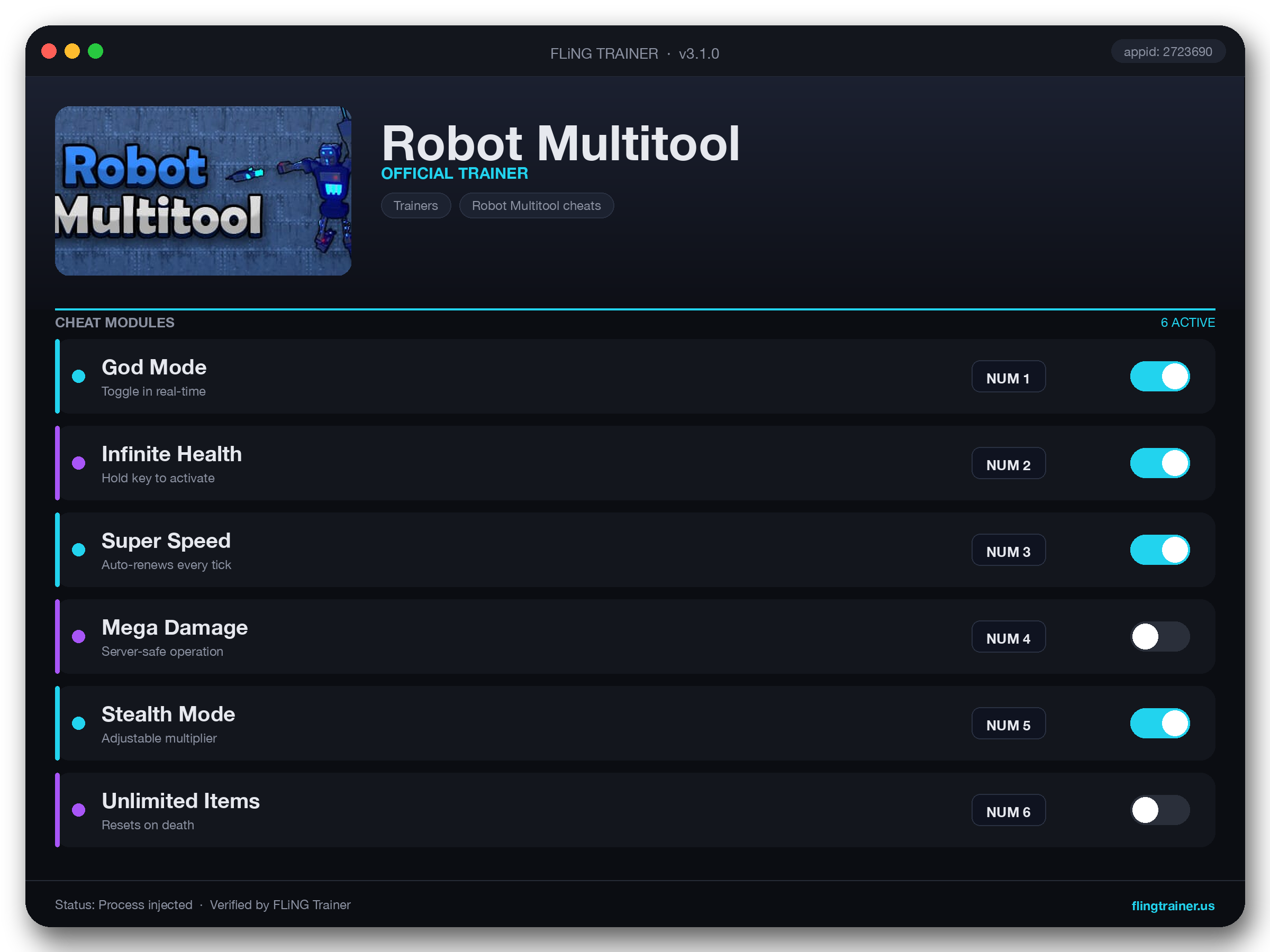Click the Mega Damage status dot
Image resolution: width=1270 pixels, height=952 pixels.
point(79,636)
